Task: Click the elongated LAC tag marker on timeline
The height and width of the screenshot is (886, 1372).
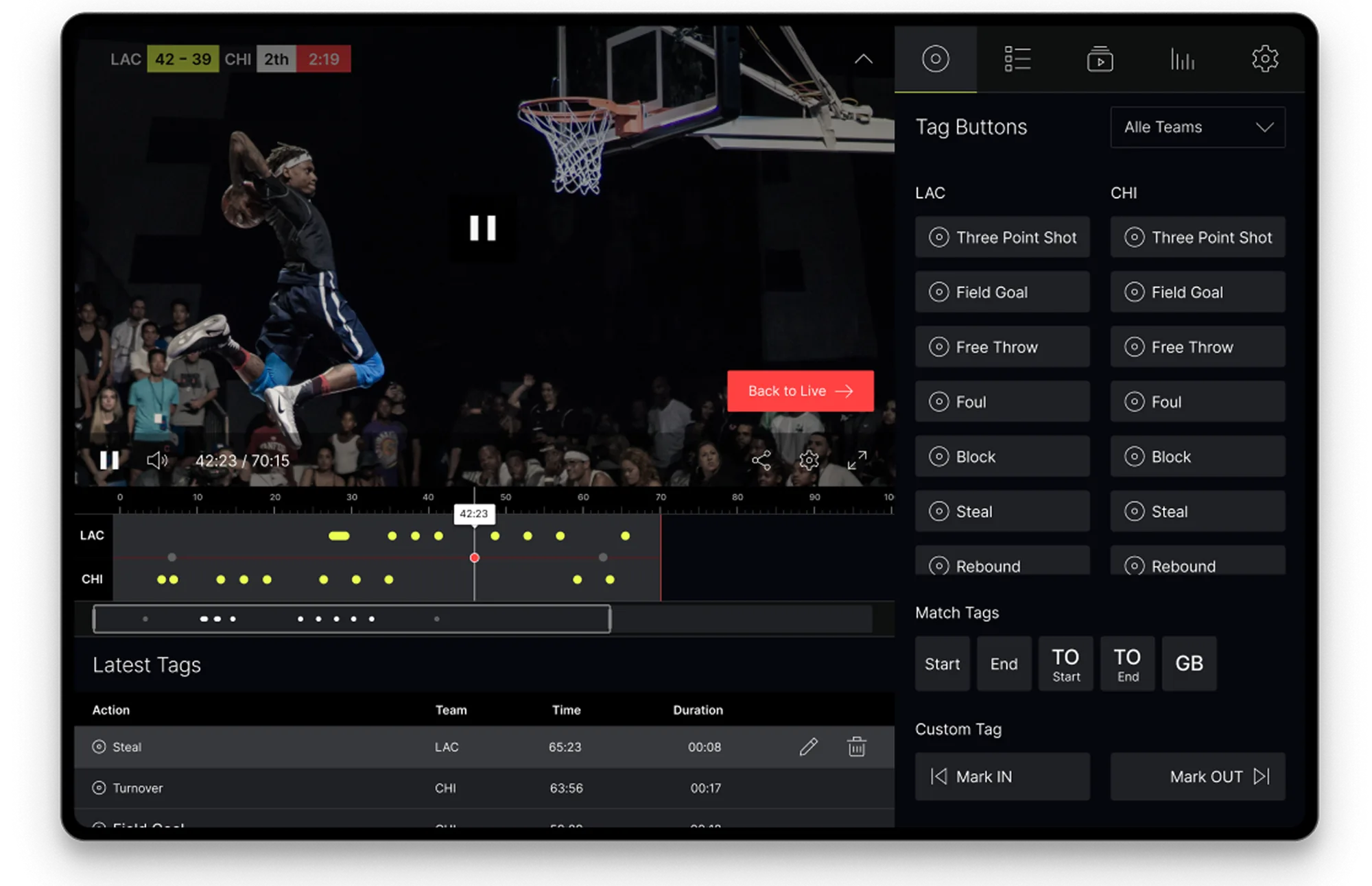Action: pyautogui.click(x=339, y=536)
